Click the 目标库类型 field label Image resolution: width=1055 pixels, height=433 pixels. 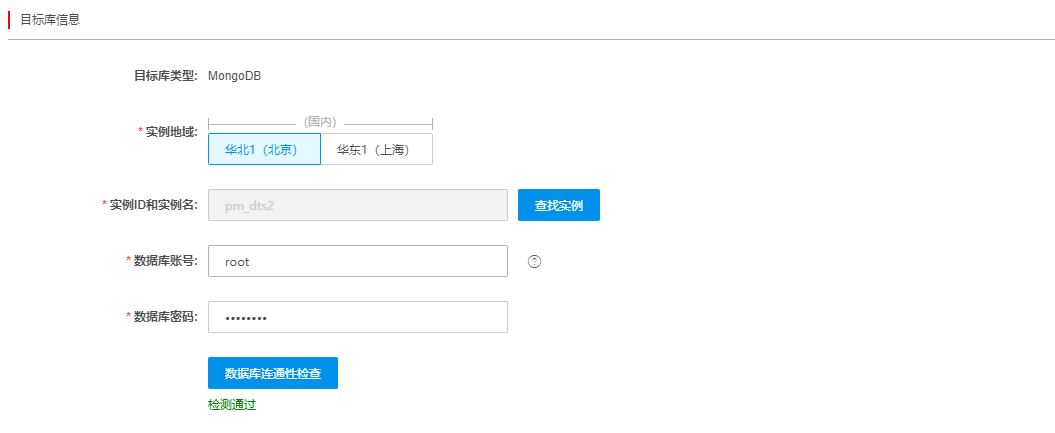[x=166, y=75]
